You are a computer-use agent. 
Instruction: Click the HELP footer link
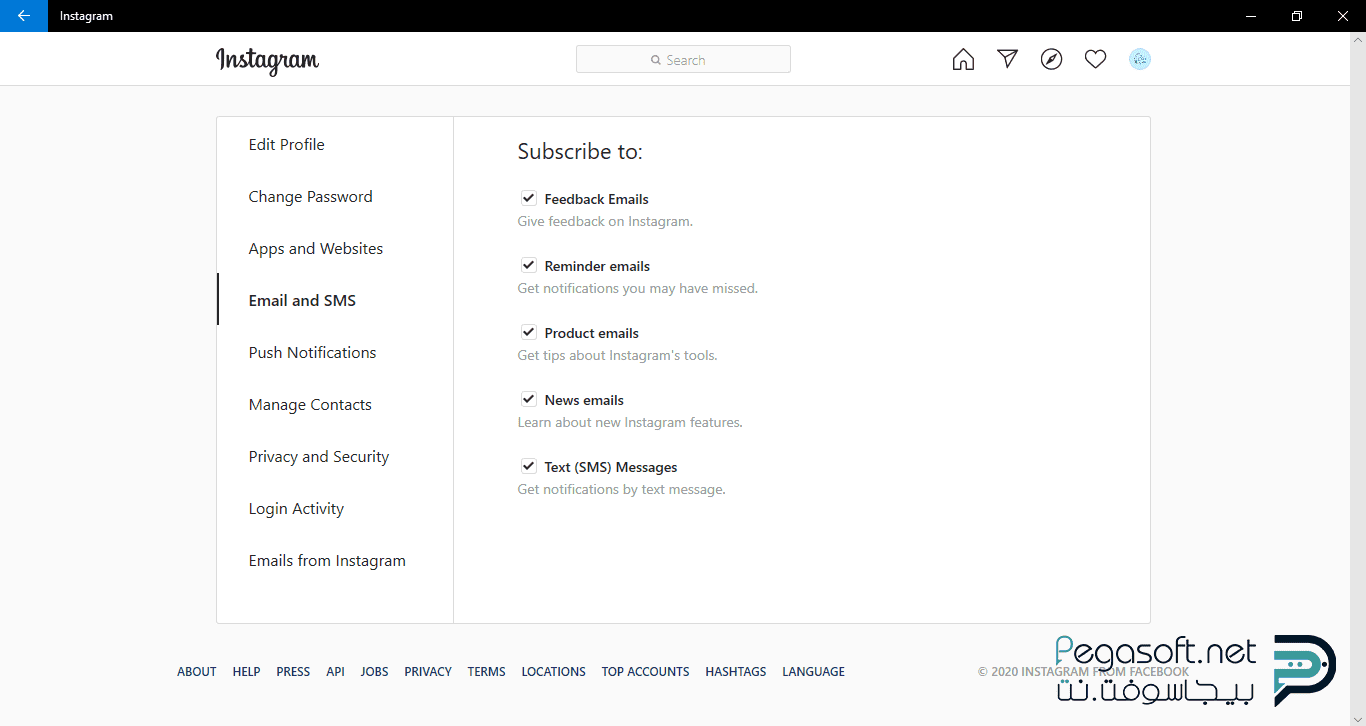coord(246,672)
